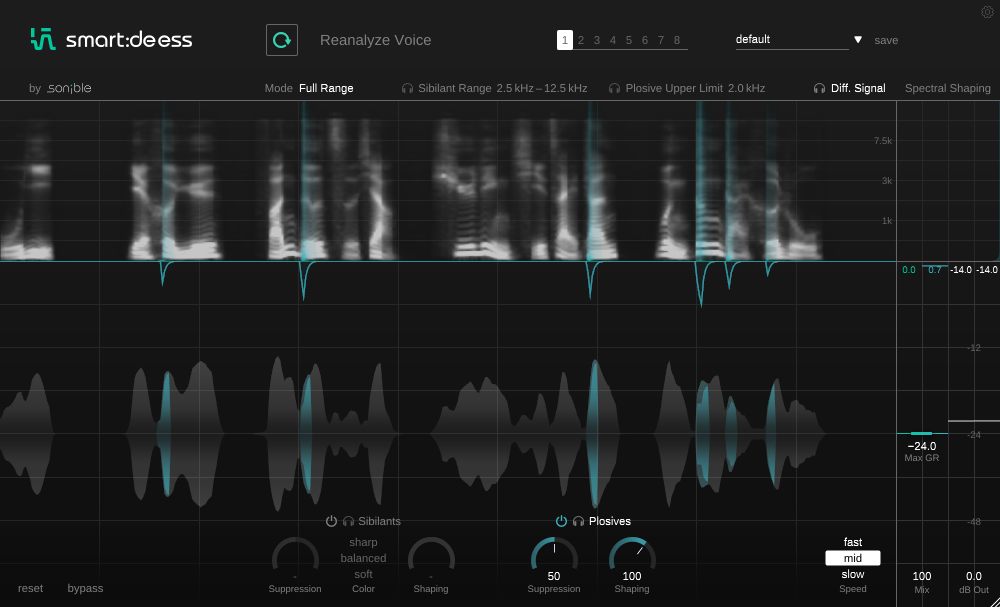Click the Mix value of 100
This screenshot has width=1000, height=607.
click(922, 576)
